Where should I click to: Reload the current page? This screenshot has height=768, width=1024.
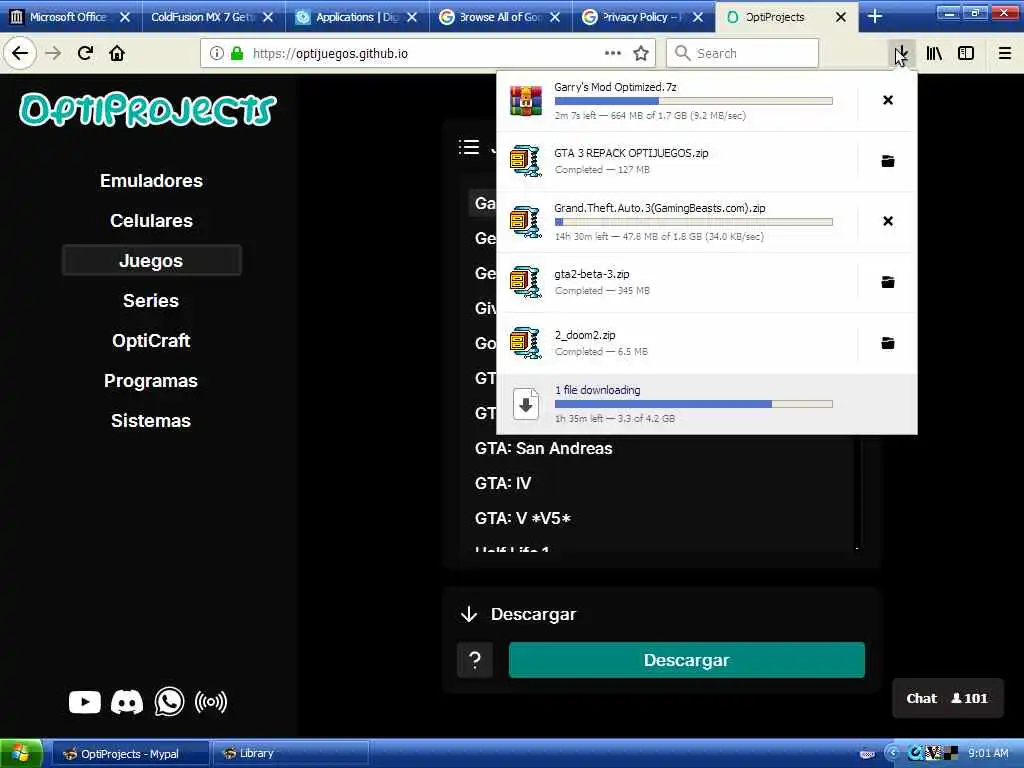point(85,53)
